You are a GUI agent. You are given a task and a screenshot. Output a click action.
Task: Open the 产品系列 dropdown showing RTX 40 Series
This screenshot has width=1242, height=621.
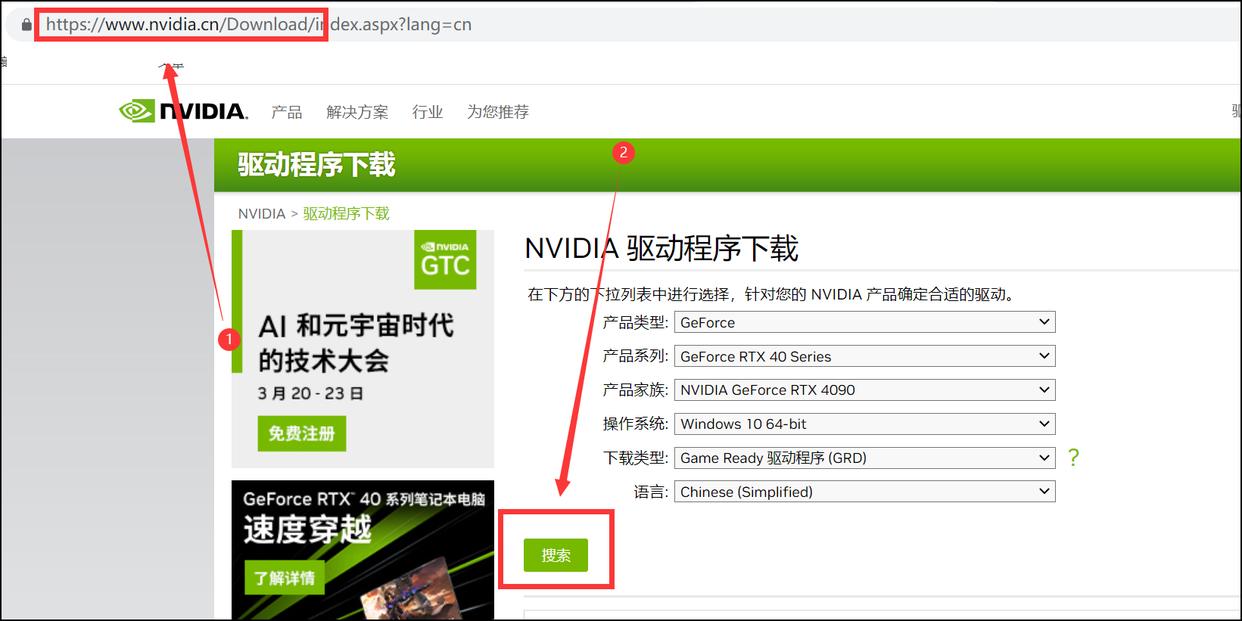click(864, 355)
